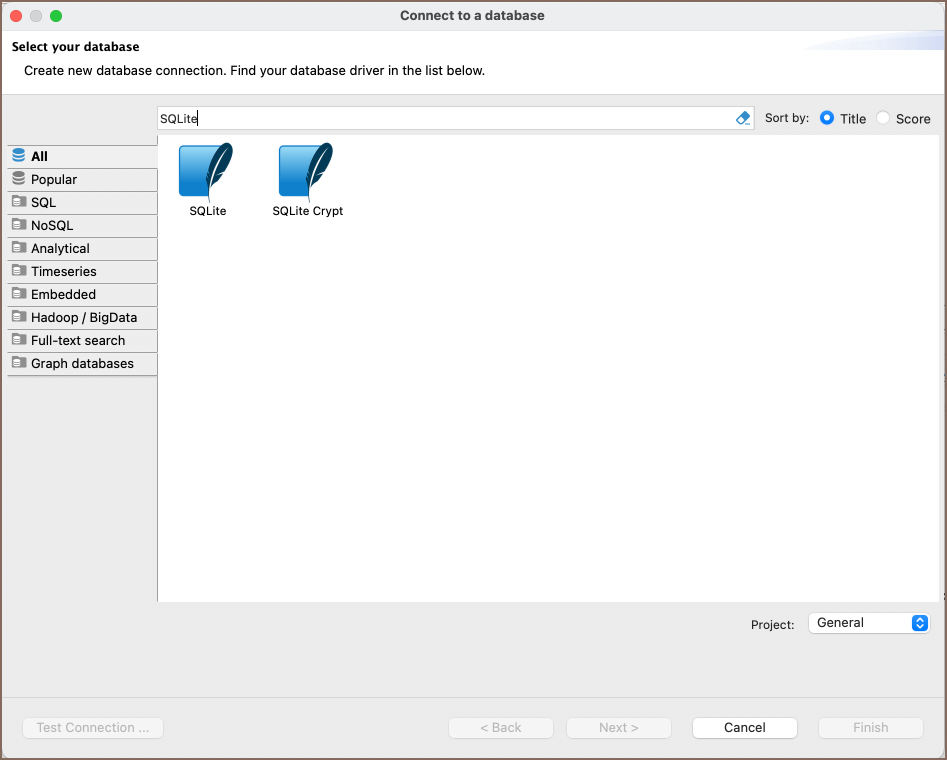Clear the search field with eraser icon
947x760 pixels.
(743, 118)
